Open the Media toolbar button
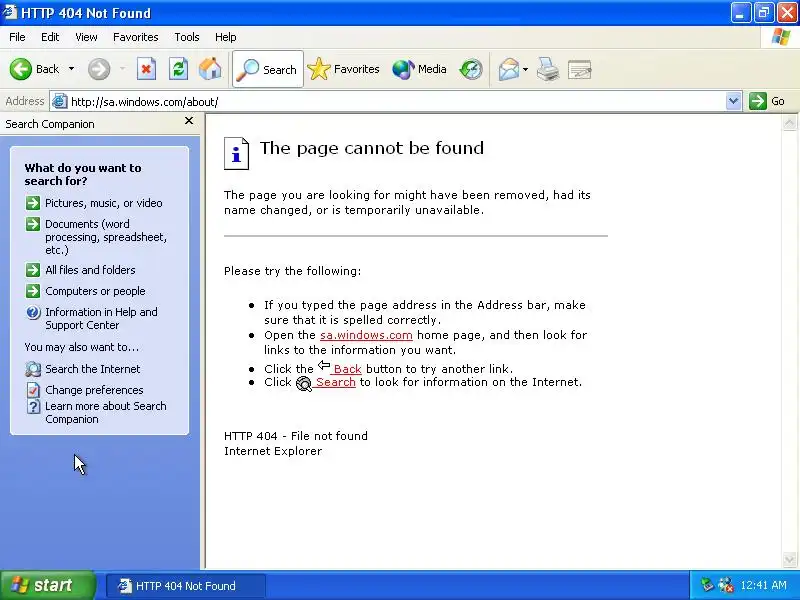Viewport: 800px width, 600px height. [x=419, y=69]
